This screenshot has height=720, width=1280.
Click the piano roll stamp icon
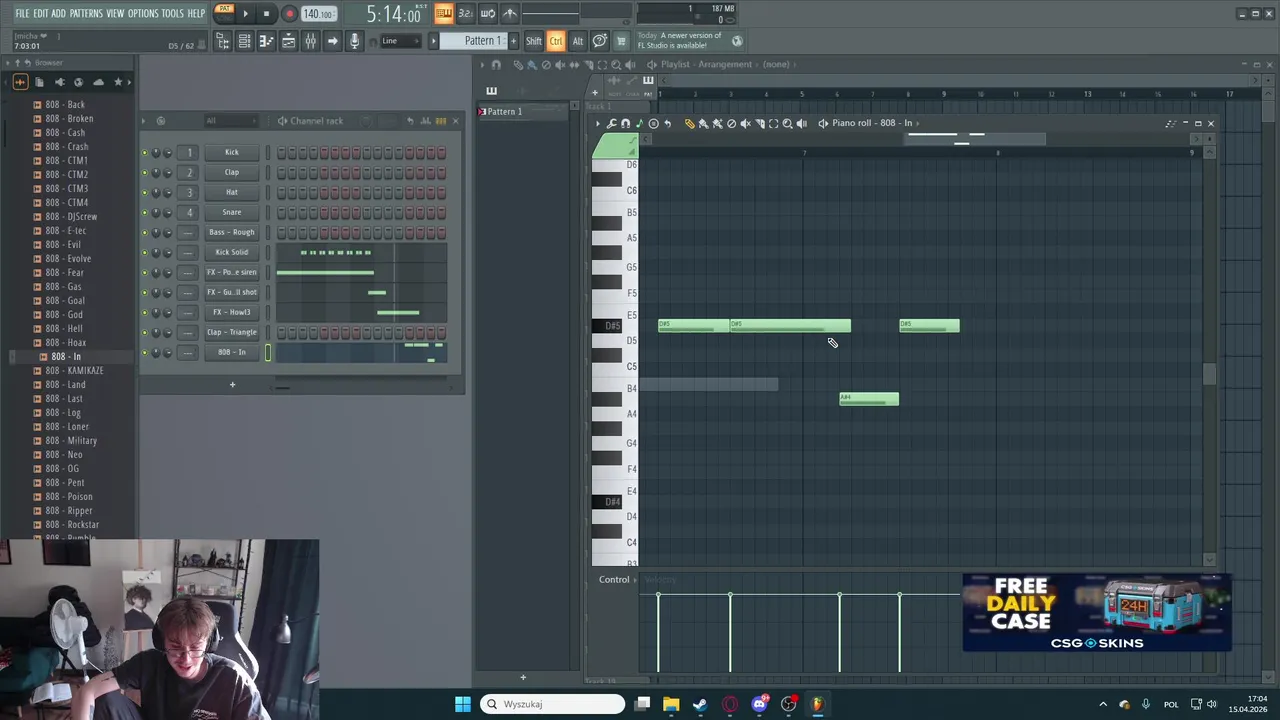[x=654, y=124]
